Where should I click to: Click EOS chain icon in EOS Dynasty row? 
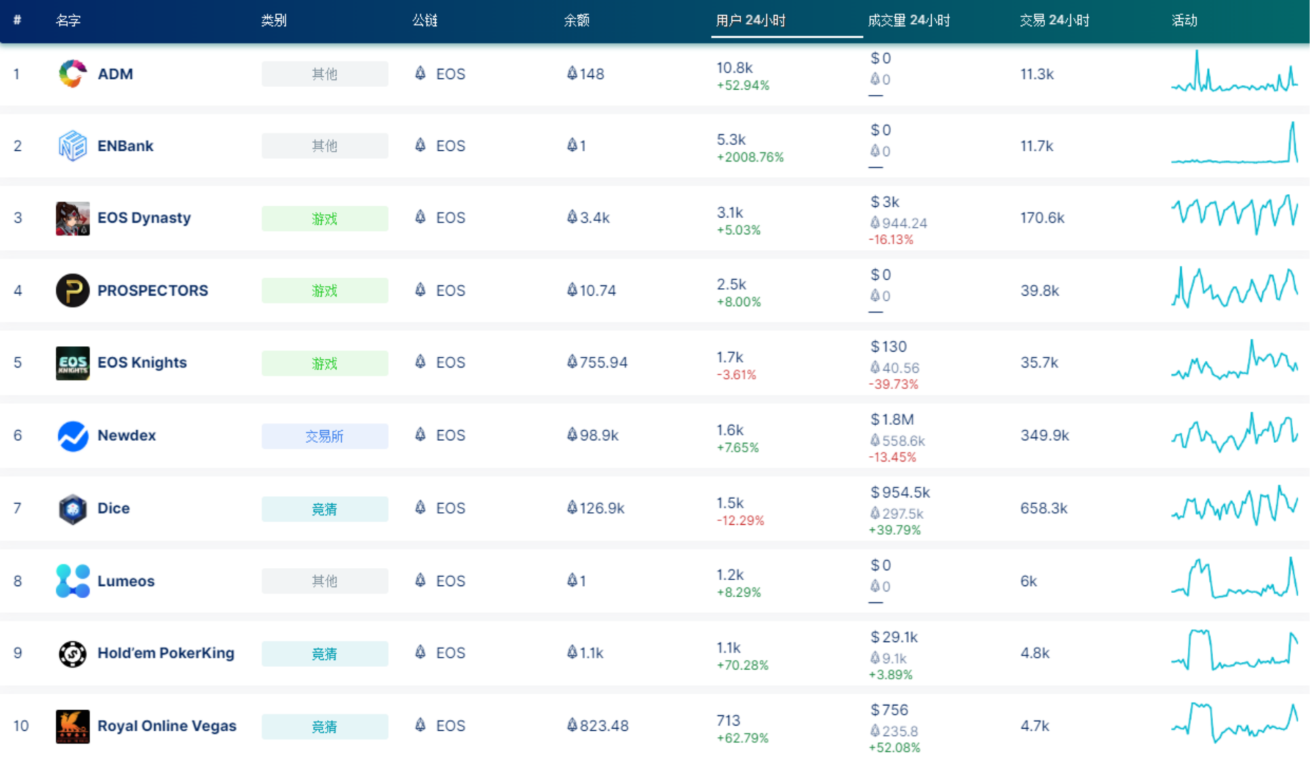pos(420,217)
